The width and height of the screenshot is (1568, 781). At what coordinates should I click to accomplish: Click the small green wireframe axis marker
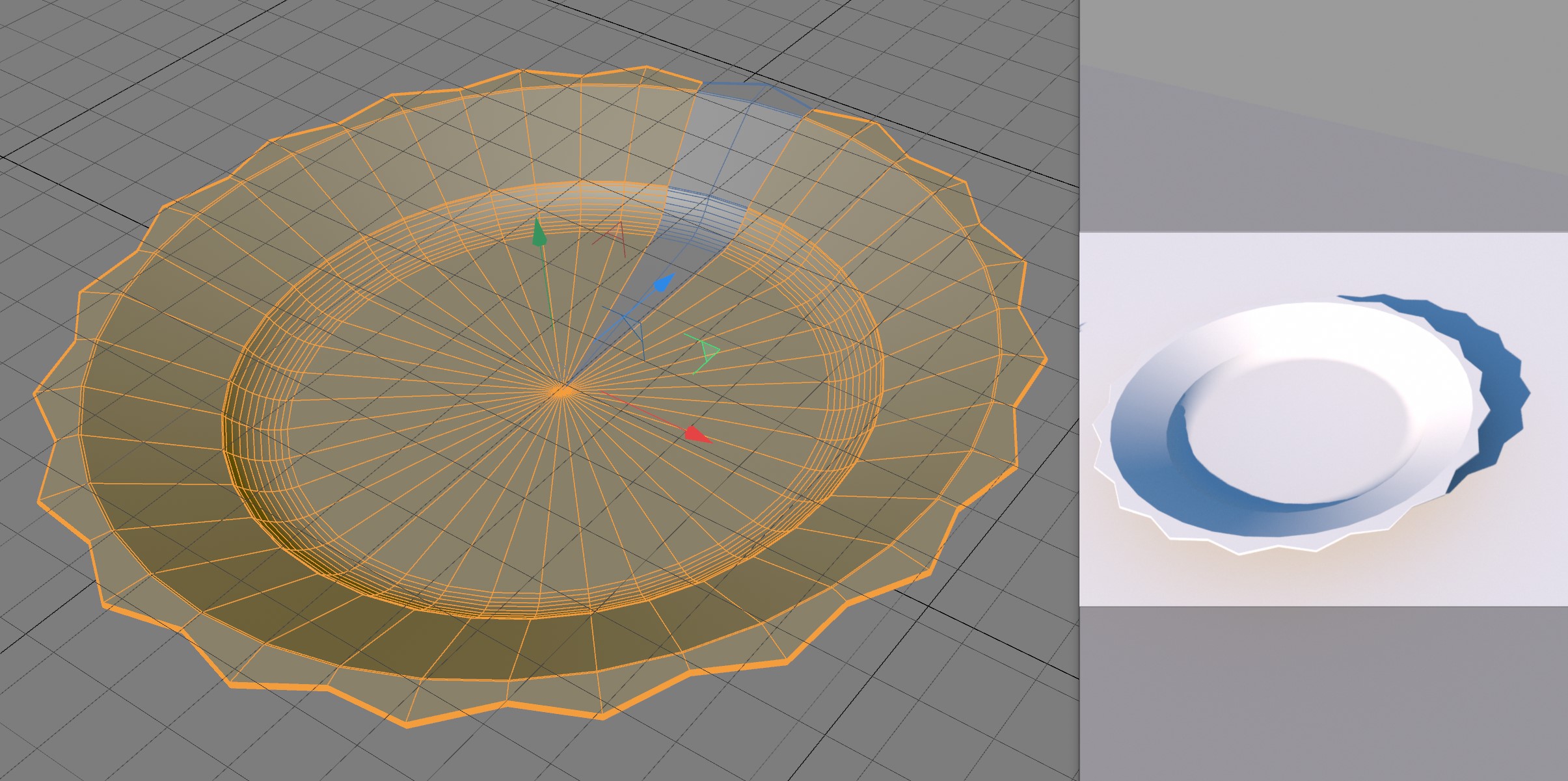[x=703, y=353]
